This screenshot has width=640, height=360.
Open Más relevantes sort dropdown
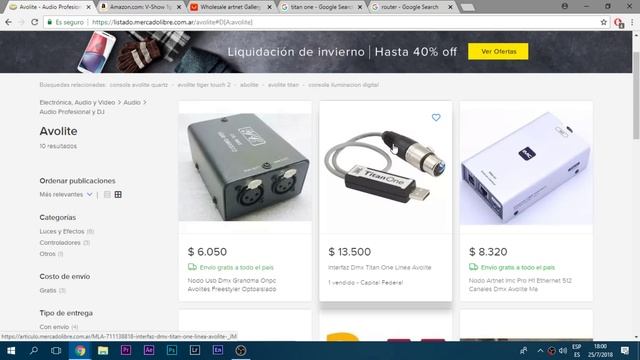[x=66, y=195]
